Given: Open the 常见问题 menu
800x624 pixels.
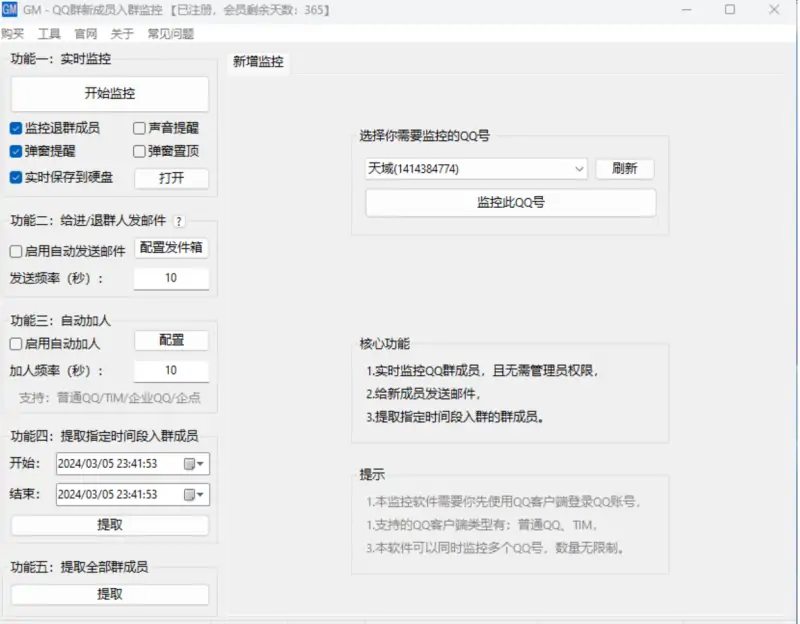Looking at the screenshot, I should click(171, 34).
